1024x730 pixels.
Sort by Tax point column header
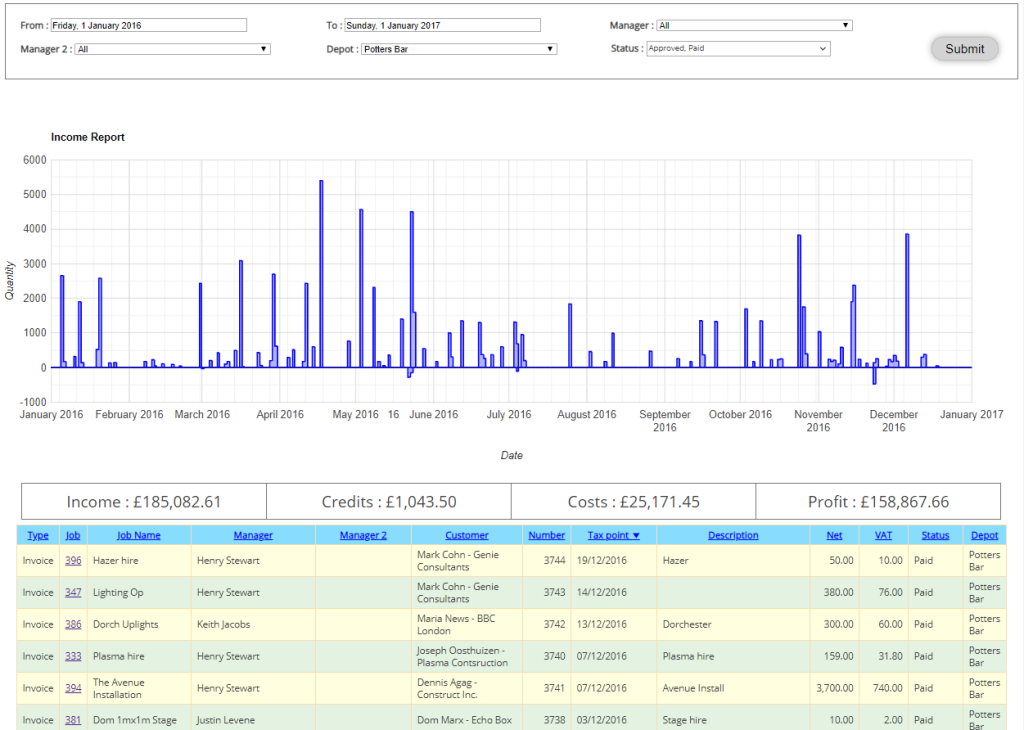tap(613, 535)
